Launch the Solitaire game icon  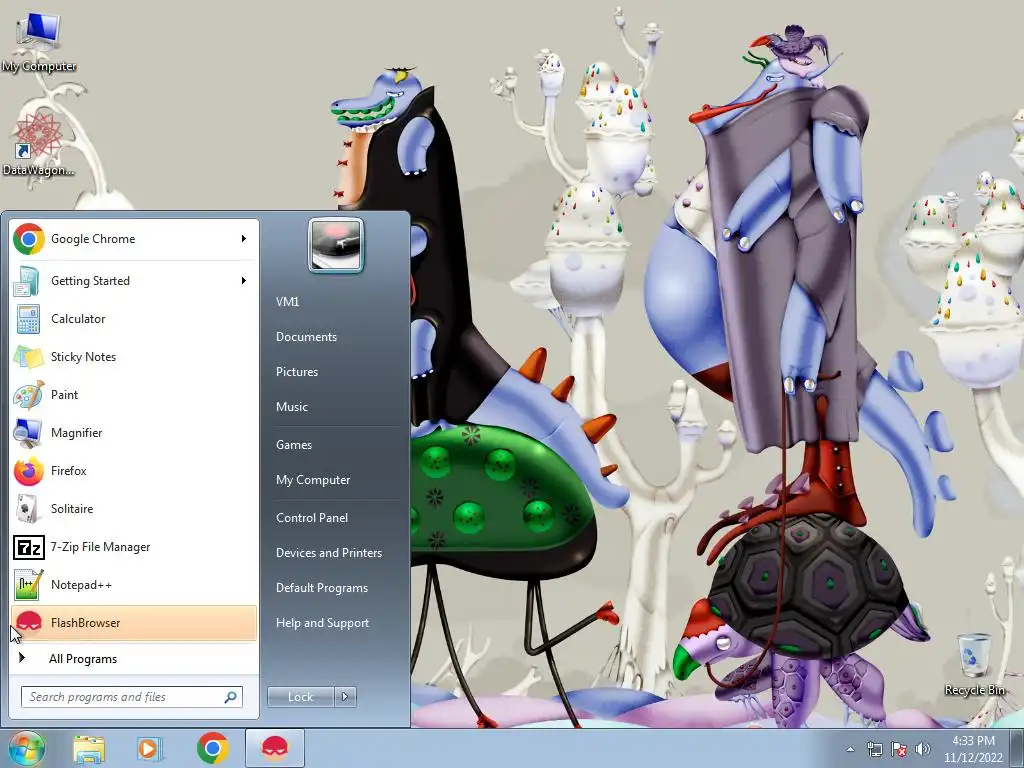29,509
